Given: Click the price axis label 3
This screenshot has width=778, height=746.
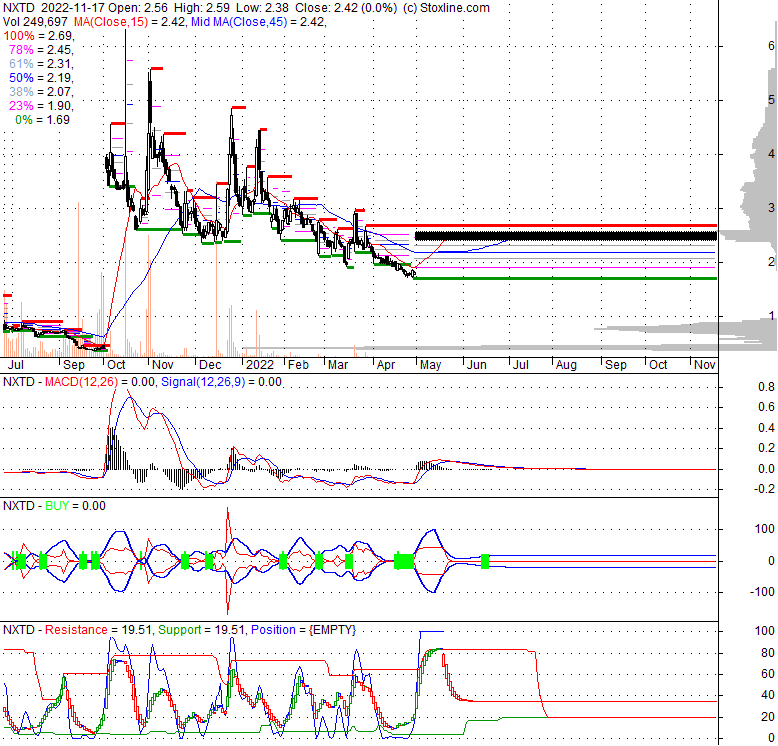Looking at the screenshot, I should tap(771, 208).
